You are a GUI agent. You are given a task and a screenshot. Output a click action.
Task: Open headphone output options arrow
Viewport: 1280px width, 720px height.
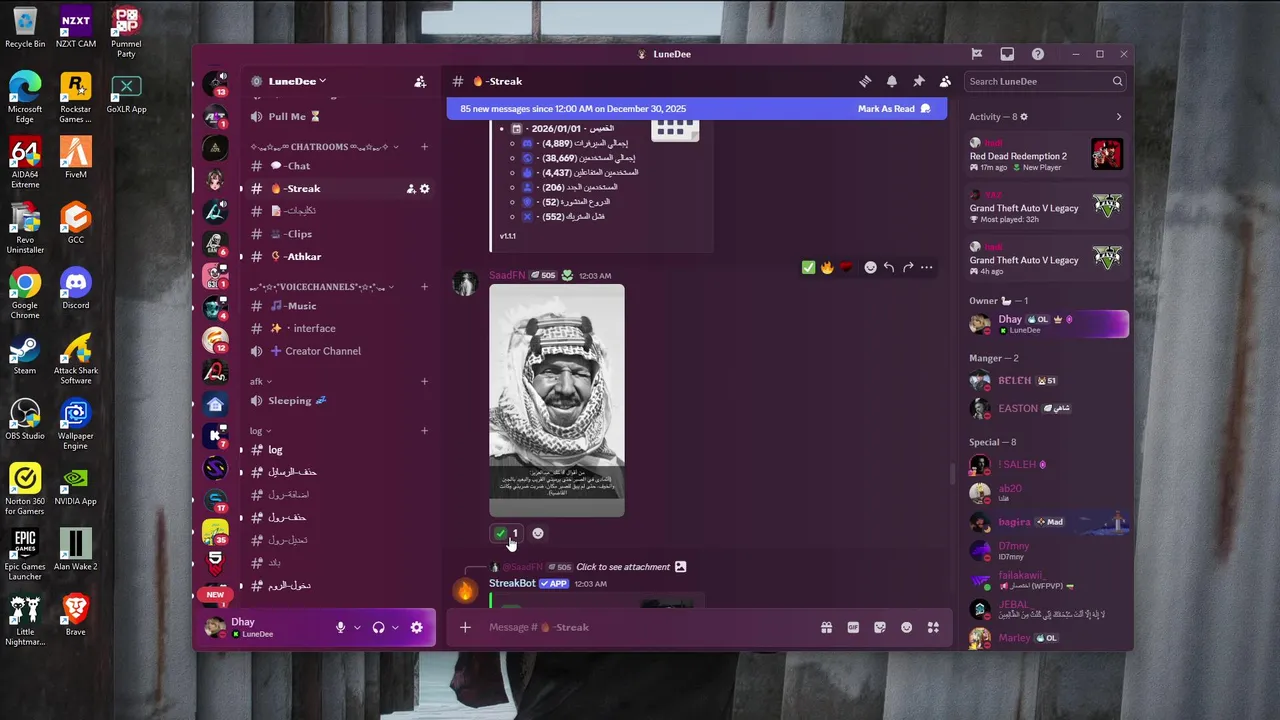(x=396, y=628)
